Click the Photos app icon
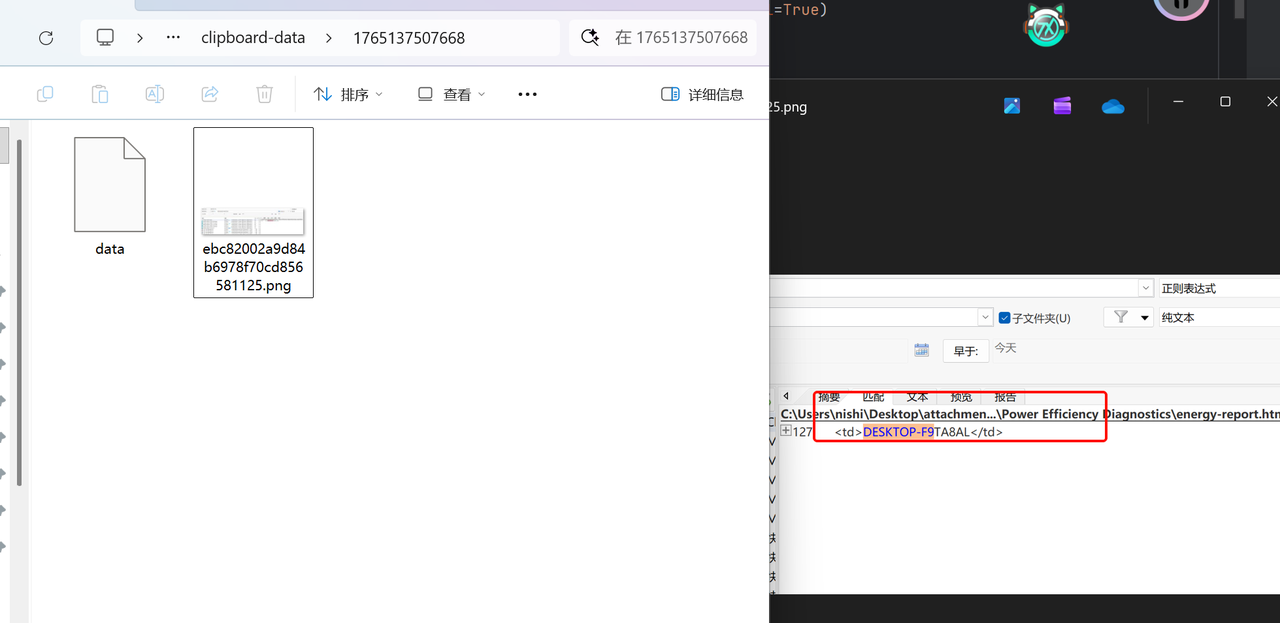This screenshot has width=1280, height=623. click(x=1012, y=106)
